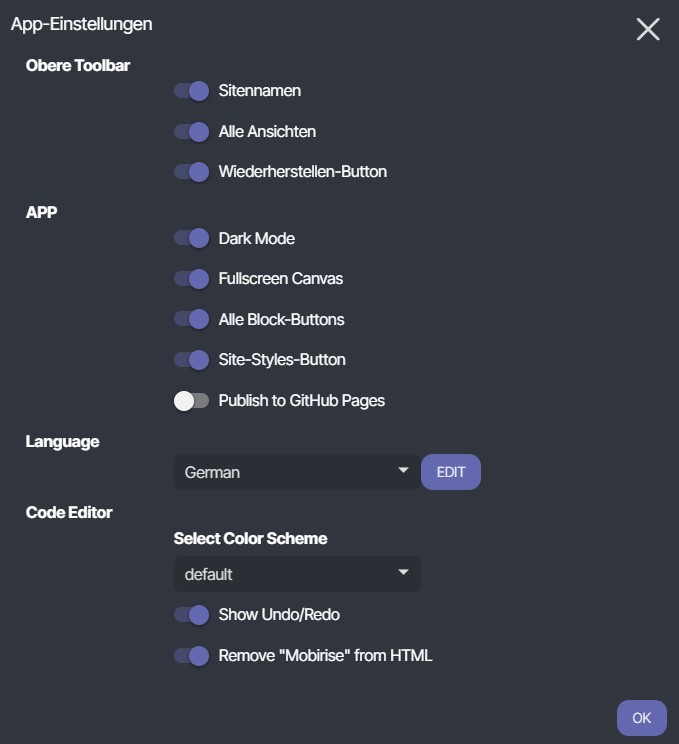Image resolution: width=679 pixels, height=744 pixels.
Task: Toggle Show Undo/Redo switch
Action: tap(191, 615)
